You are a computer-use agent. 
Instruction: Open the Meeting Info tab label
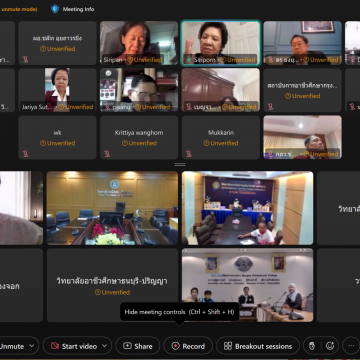point(78,9)
